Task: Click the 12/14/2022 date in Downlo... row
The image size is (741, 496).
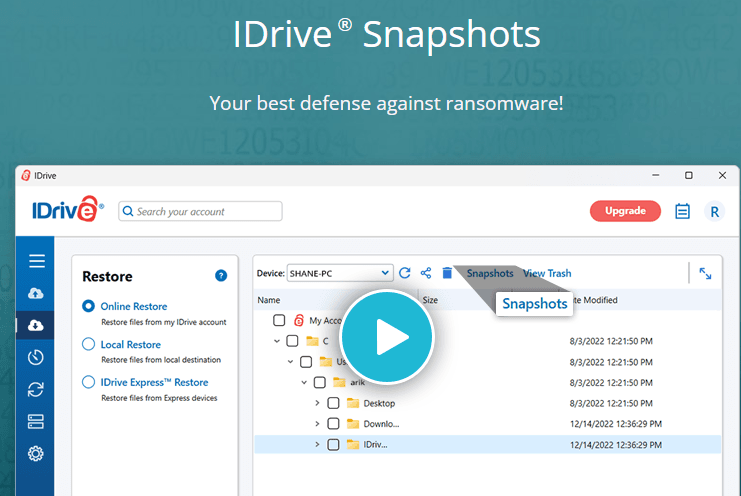Action: [616, 424]
